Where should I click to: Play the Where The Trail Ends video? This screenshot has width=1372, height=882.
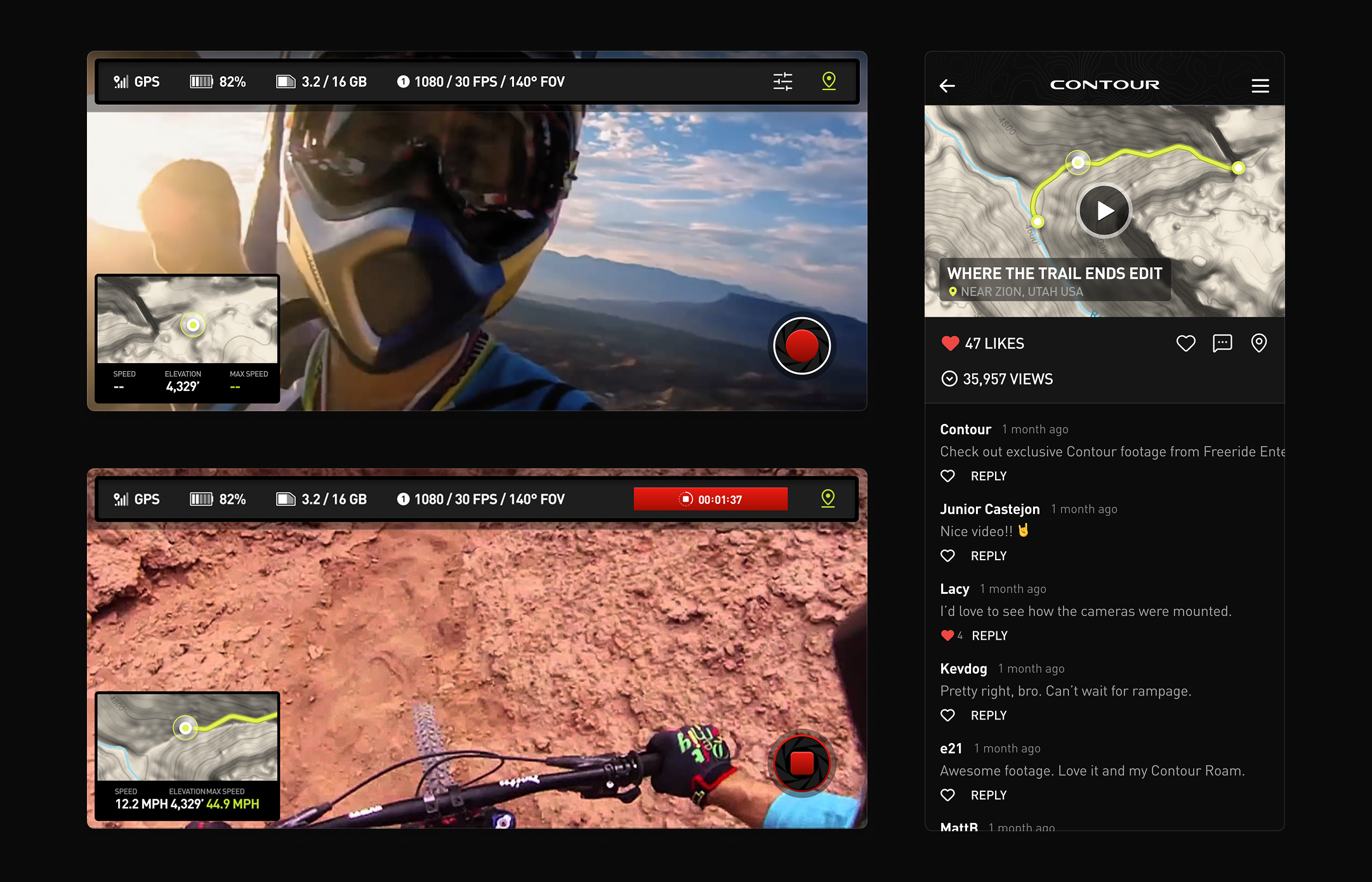[1104, 211]
